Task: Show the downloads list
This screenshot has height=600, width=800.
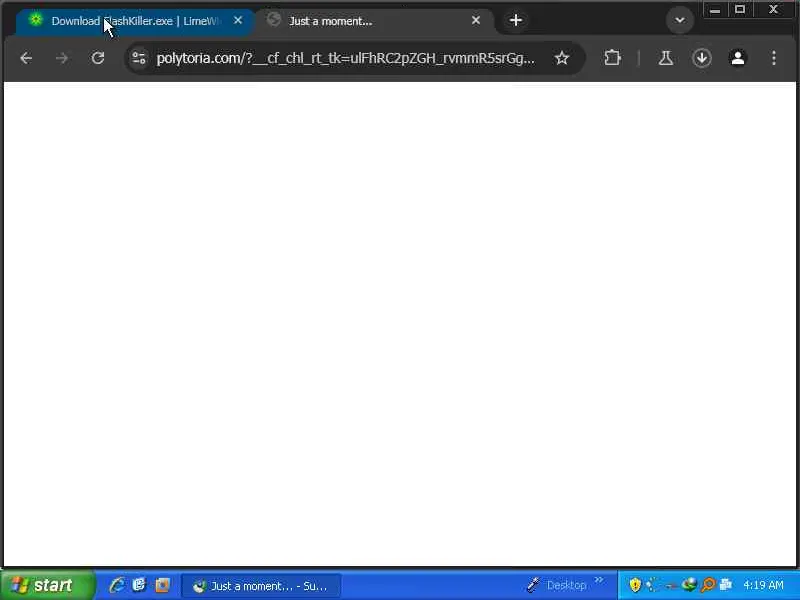Action: [702, 58]
